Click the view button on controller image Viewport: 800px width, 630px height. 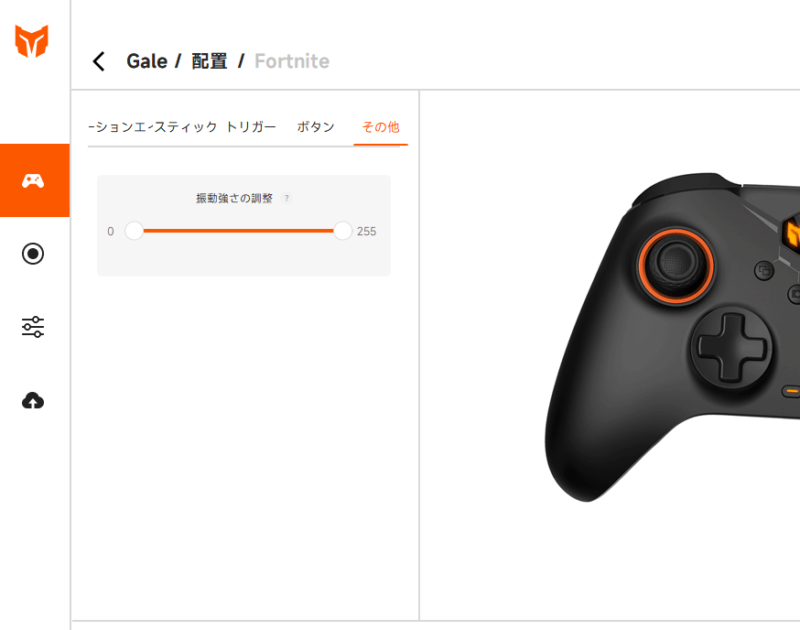[x=764, y=270]
